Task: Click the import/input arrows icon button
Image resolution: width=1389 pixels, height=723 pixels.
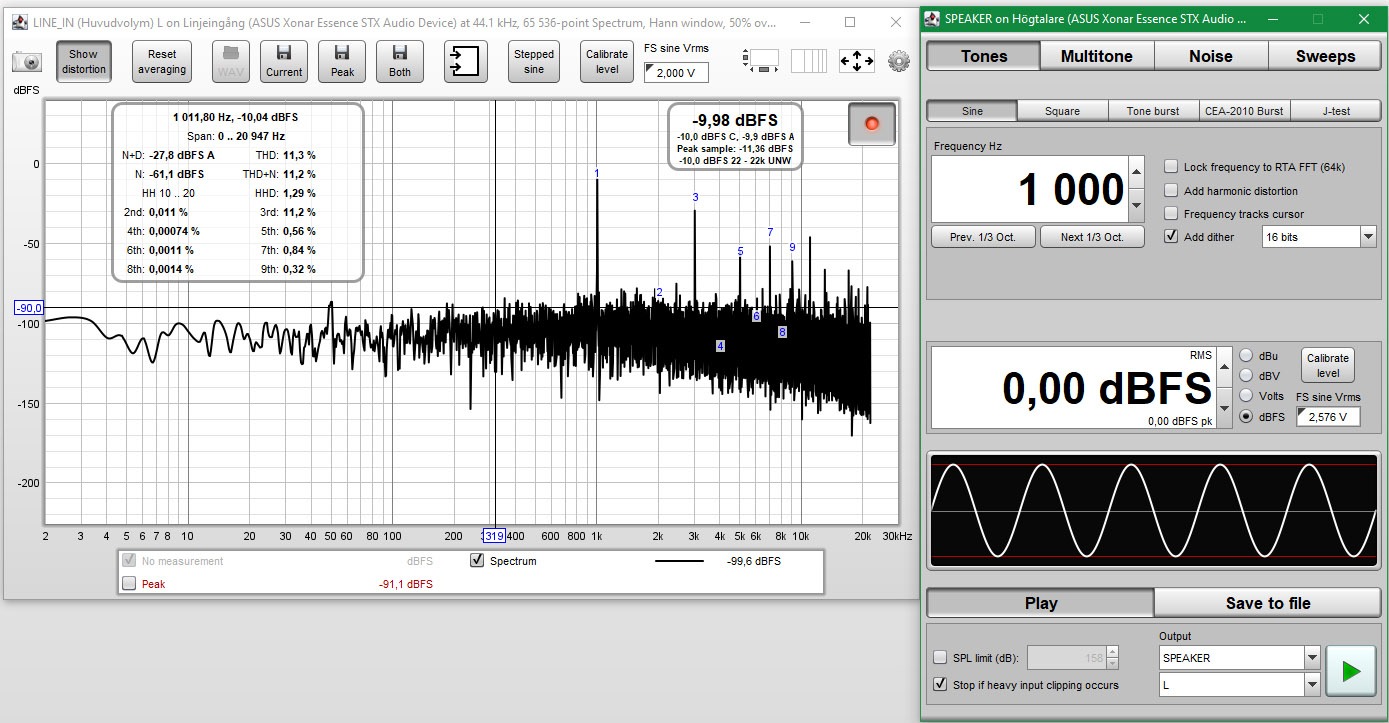Action: click(x=465, y=61)
